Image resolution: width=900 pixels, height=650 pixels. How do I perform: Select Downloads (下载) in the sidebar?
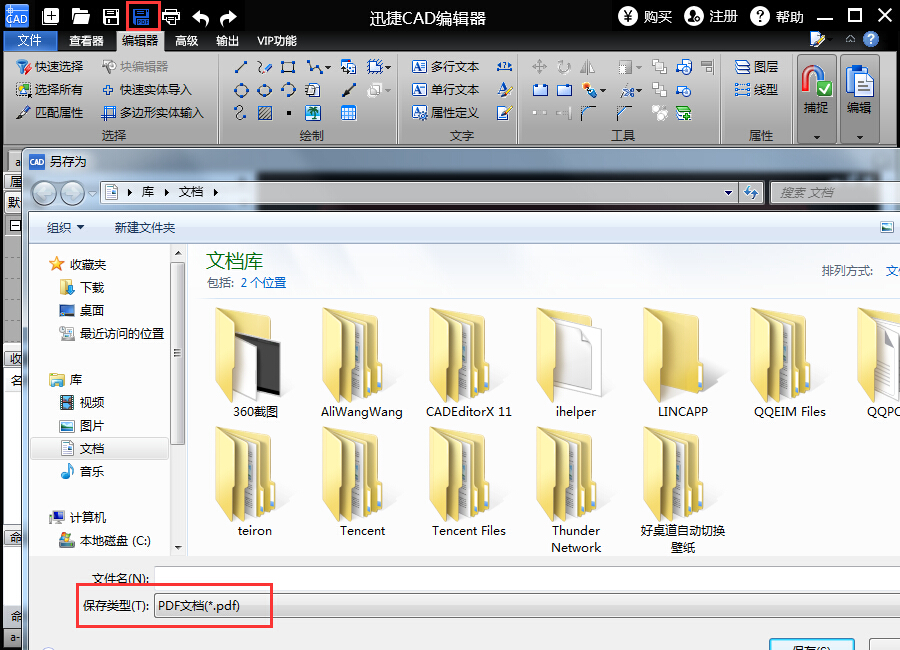coord(82,287)
